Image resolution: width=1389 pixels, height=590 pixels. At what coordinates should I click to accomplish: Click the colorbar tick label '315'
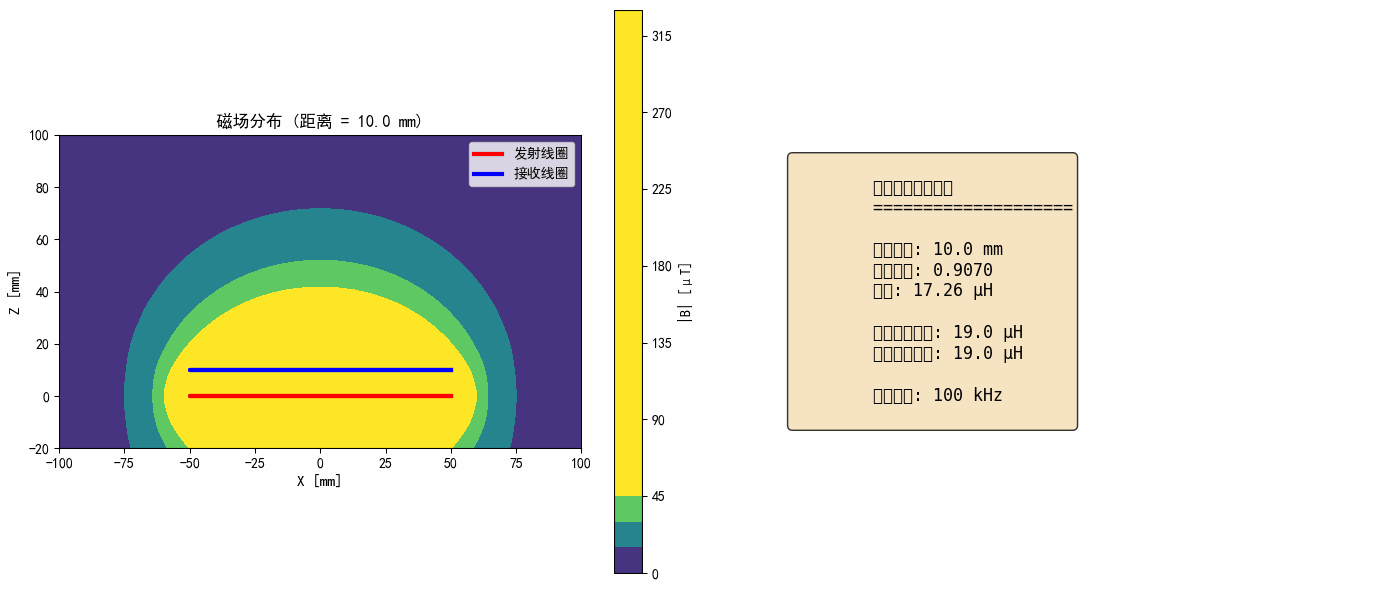[x=661, y=36]
